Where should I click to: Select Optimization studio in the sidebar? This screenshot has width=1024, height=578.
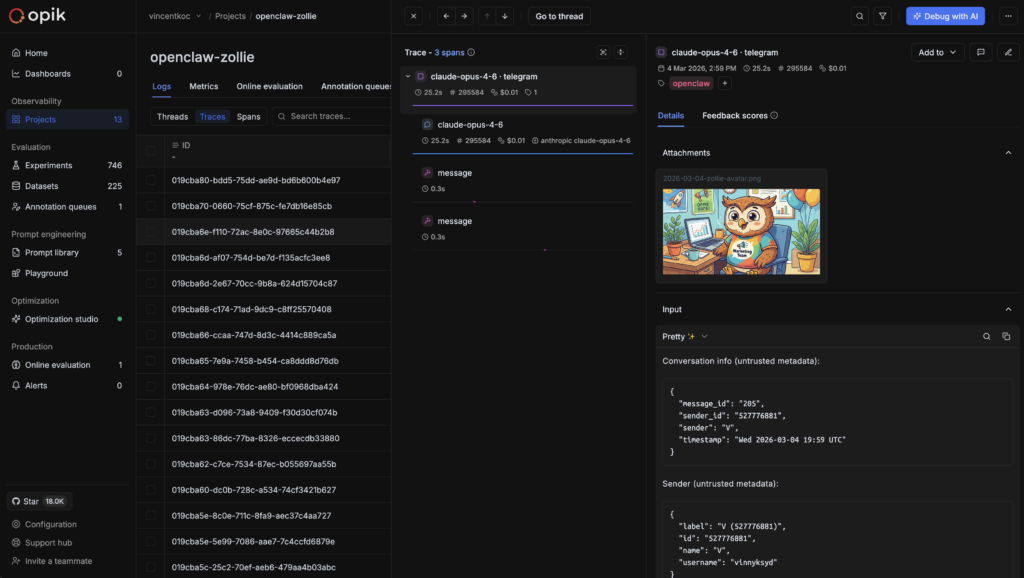pyautogui.click(x=60, y=319)
